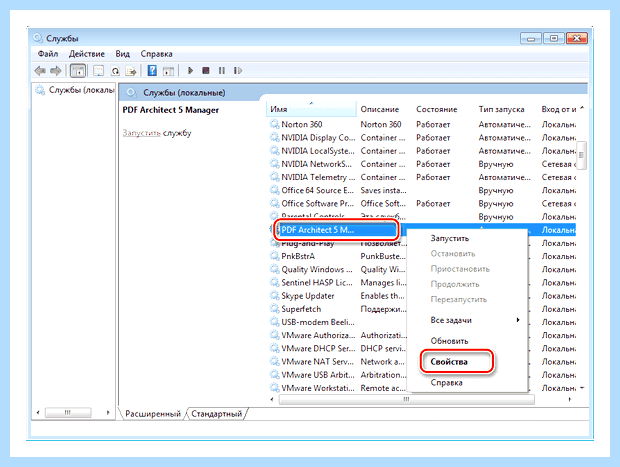Click the gear icon beside Norton 360
620x467 pixels.
(274, 124)
